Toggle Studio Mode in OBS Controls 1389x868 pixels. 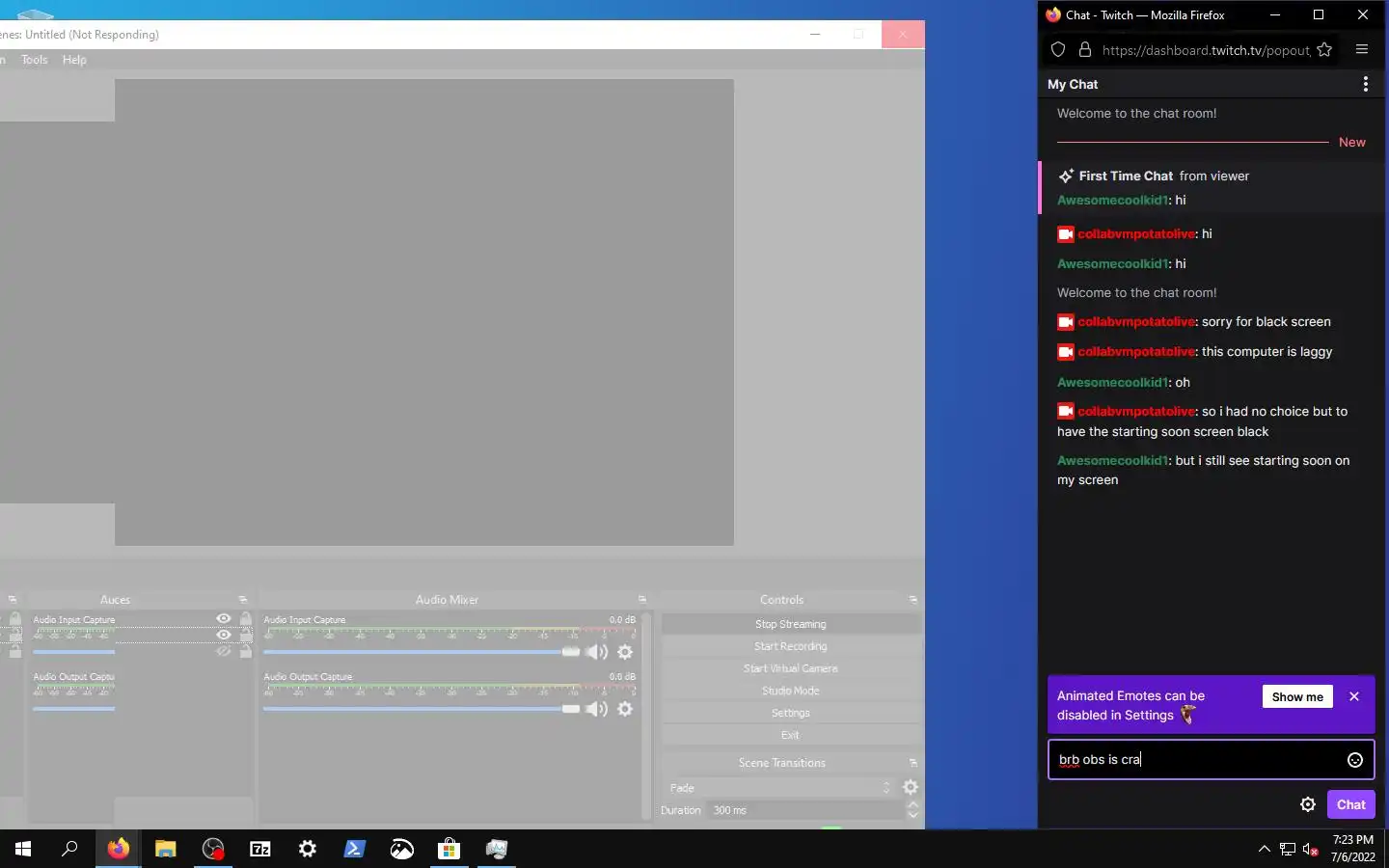tap(791, 691)
